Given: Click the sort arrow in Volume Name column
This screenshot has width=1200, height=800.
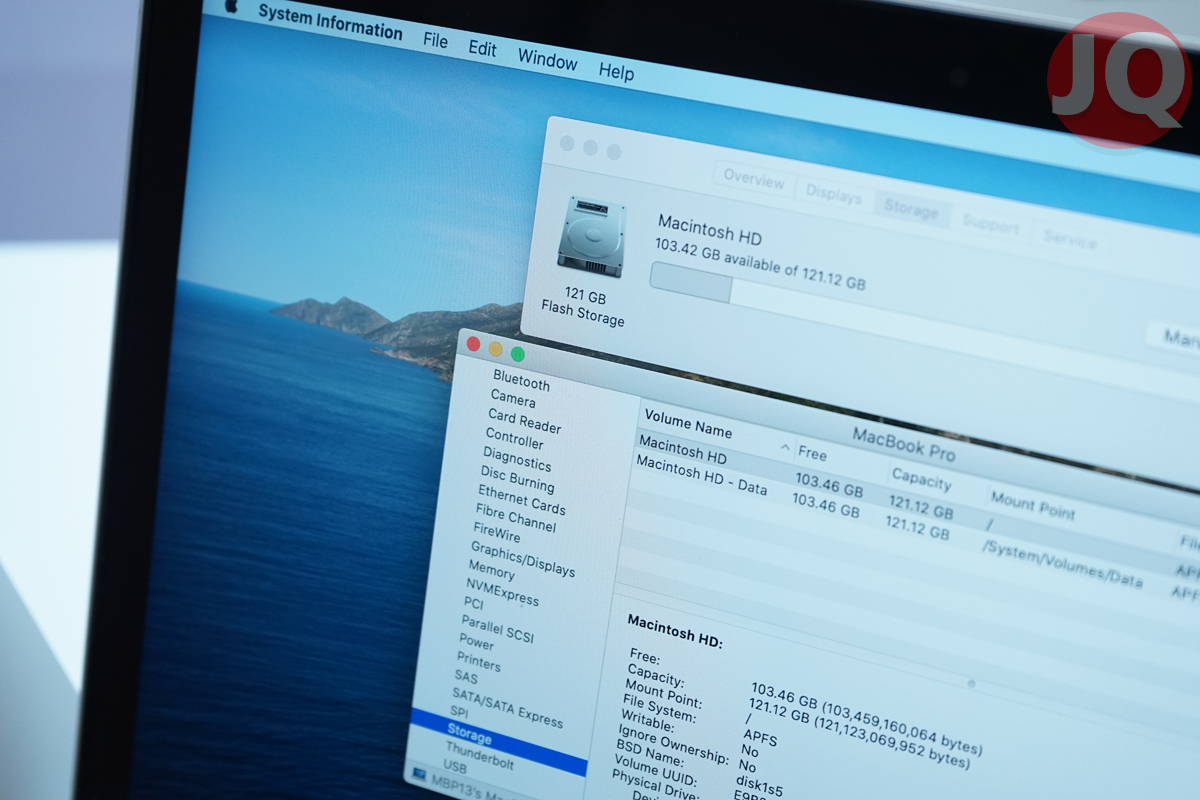Looking at the screenshot, I should coord(785,446).
